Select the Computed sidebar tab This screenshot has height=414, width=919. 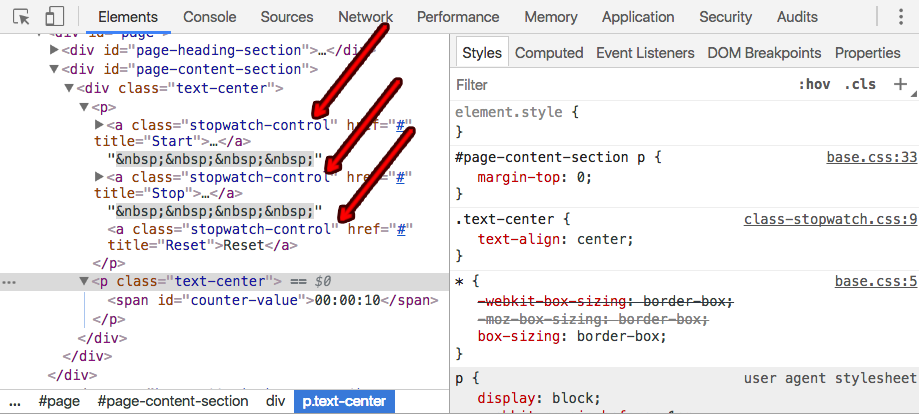[x=549, y=53]
